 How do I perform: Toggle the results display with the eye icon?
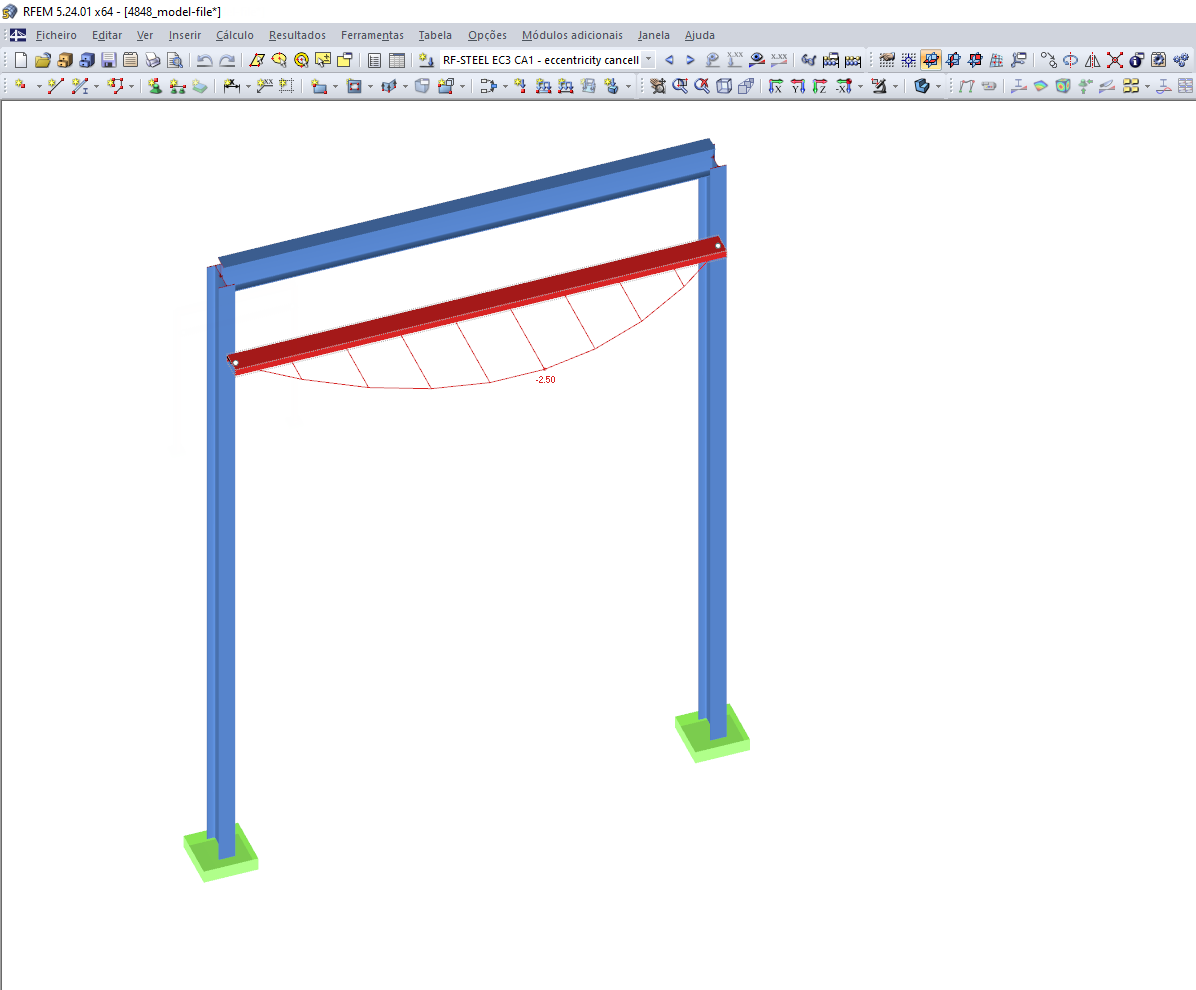click(x=757, y=59)
